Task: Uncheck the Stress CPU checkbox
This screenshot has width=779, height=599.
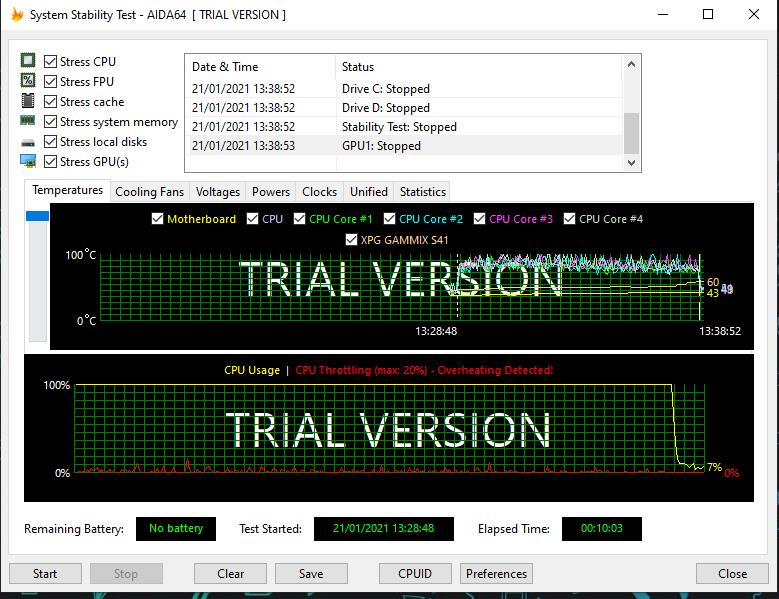Action: point(50,62)
